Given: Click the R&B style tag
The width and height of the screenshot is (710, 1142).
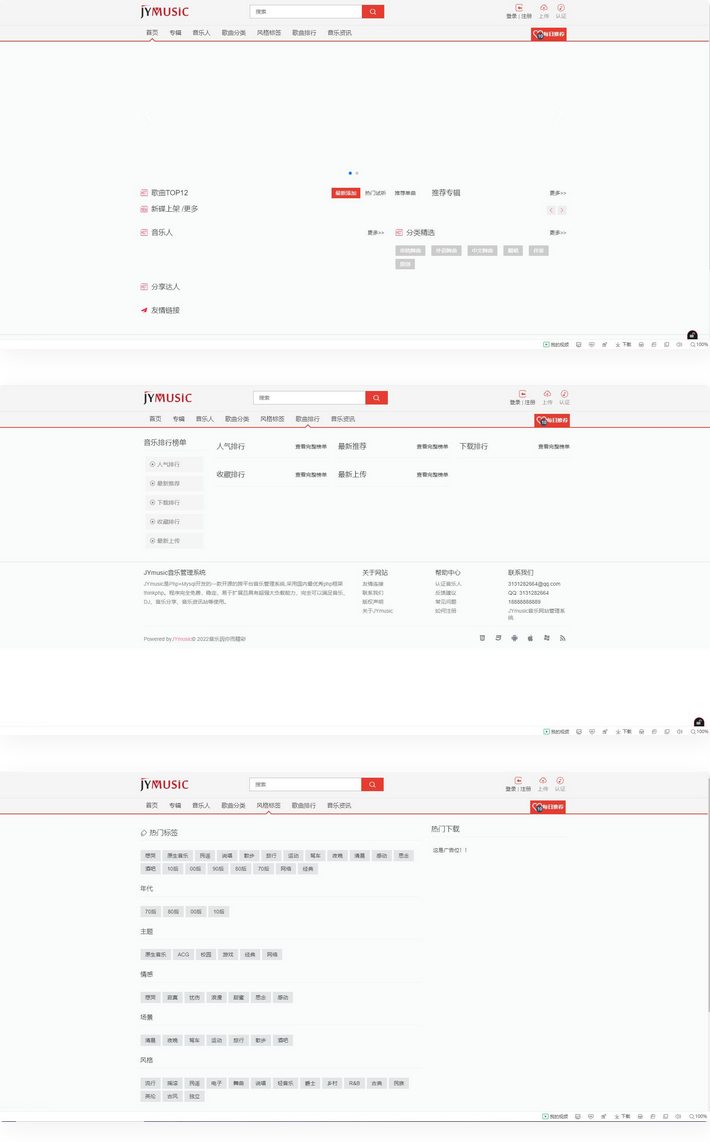Looking at the screenshot, I should pyautogui.click(x=354, y=1083).
